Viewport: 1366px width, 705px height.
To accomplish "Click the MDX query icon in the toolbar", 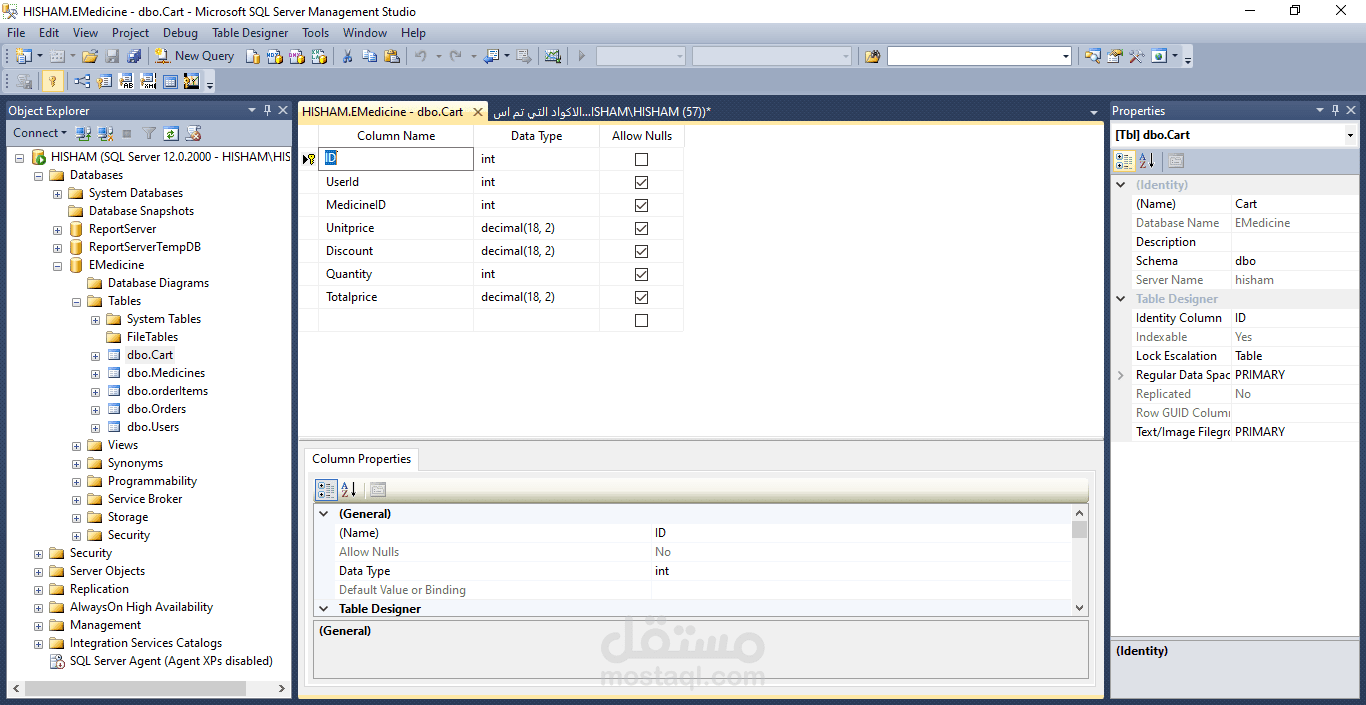I will pos(275,56).
